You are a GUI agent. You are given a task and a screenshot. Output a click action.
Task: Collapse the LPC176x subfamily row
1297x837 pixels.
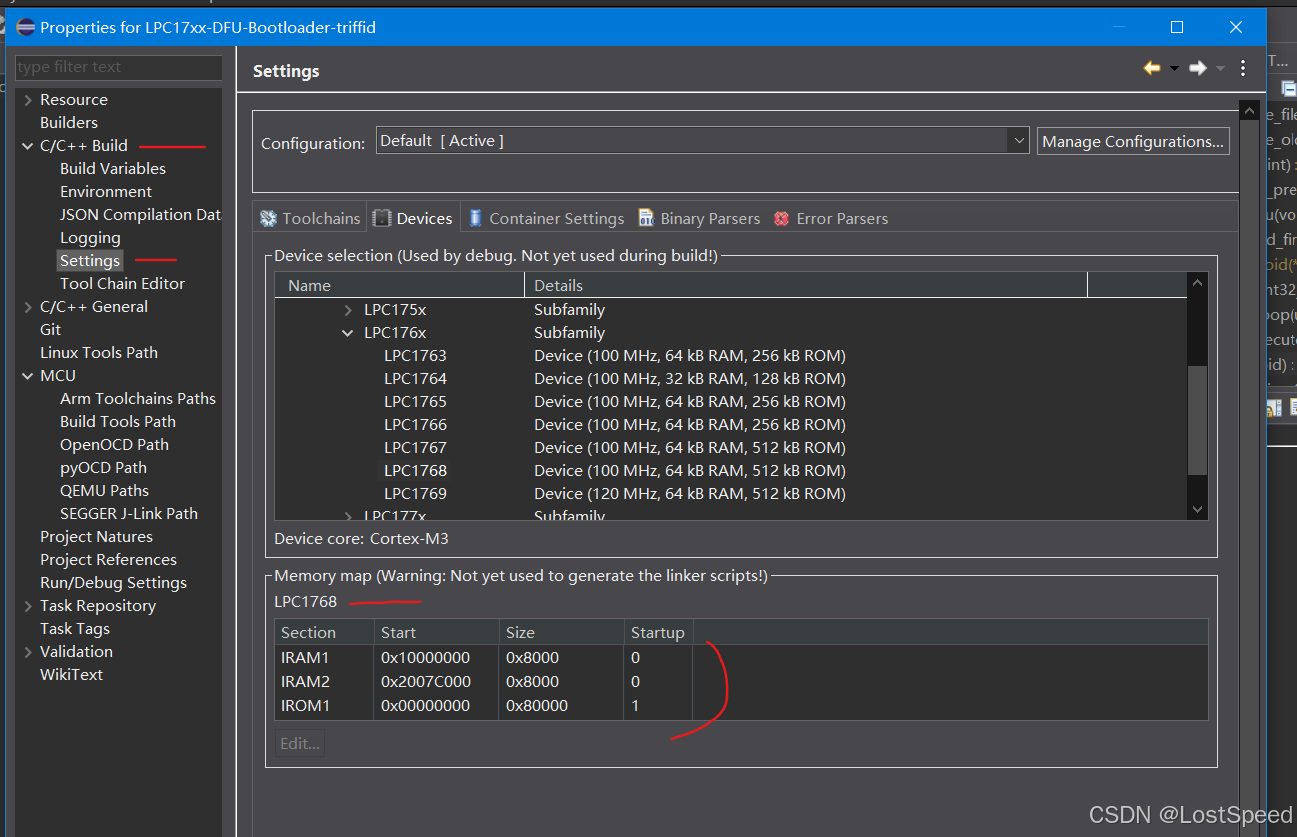click(x=348, y=333)
